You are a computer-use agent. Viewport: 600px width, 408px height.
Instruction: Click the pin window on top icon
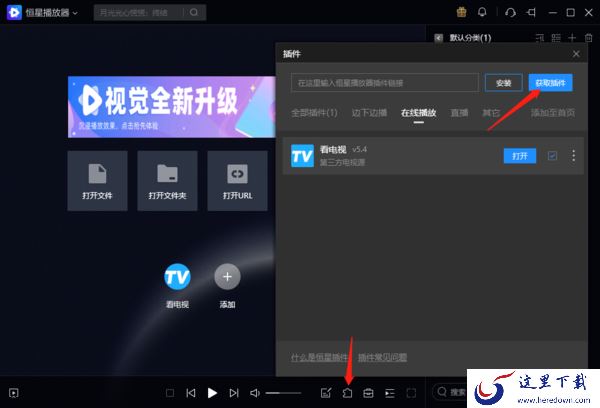coord(531,13)
